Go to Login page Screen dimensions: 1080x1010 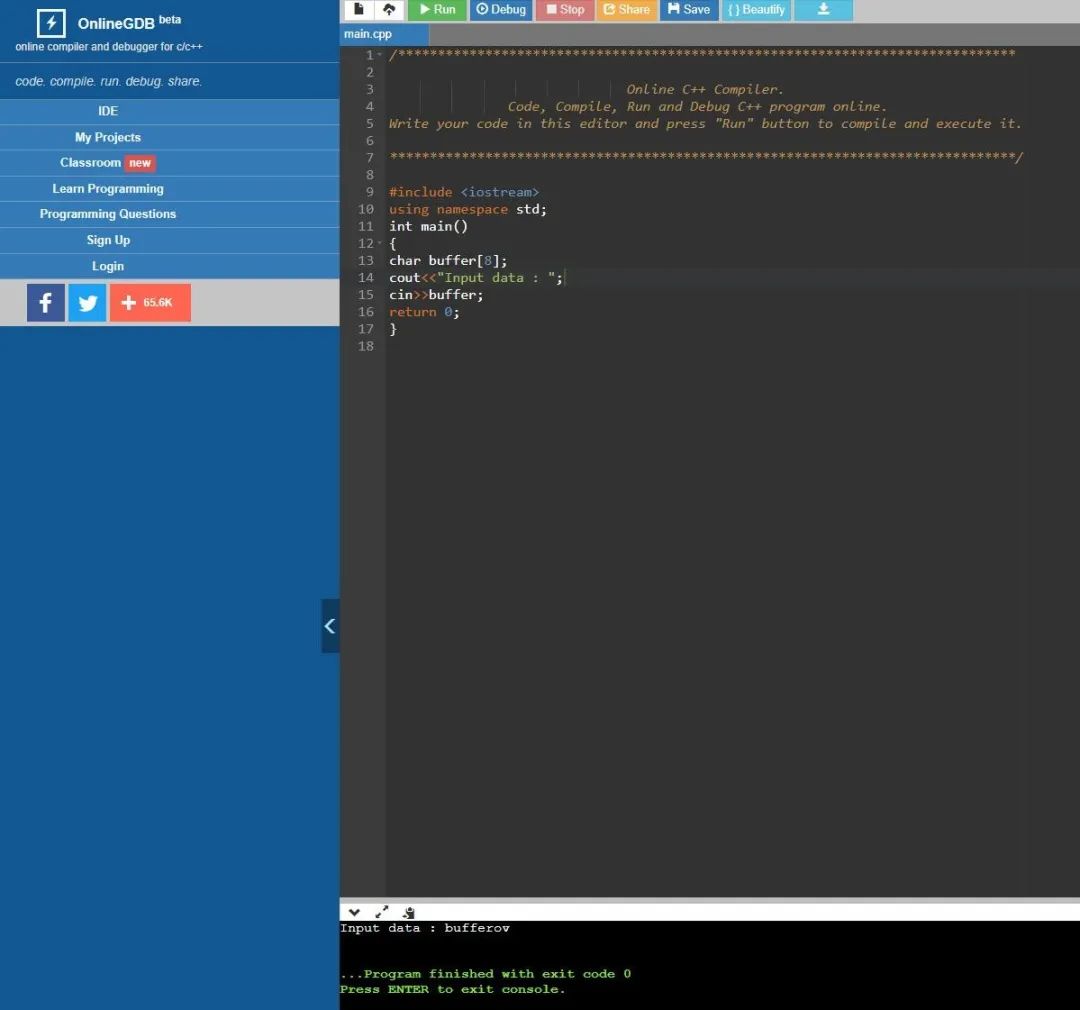click(x=107, y=266)
